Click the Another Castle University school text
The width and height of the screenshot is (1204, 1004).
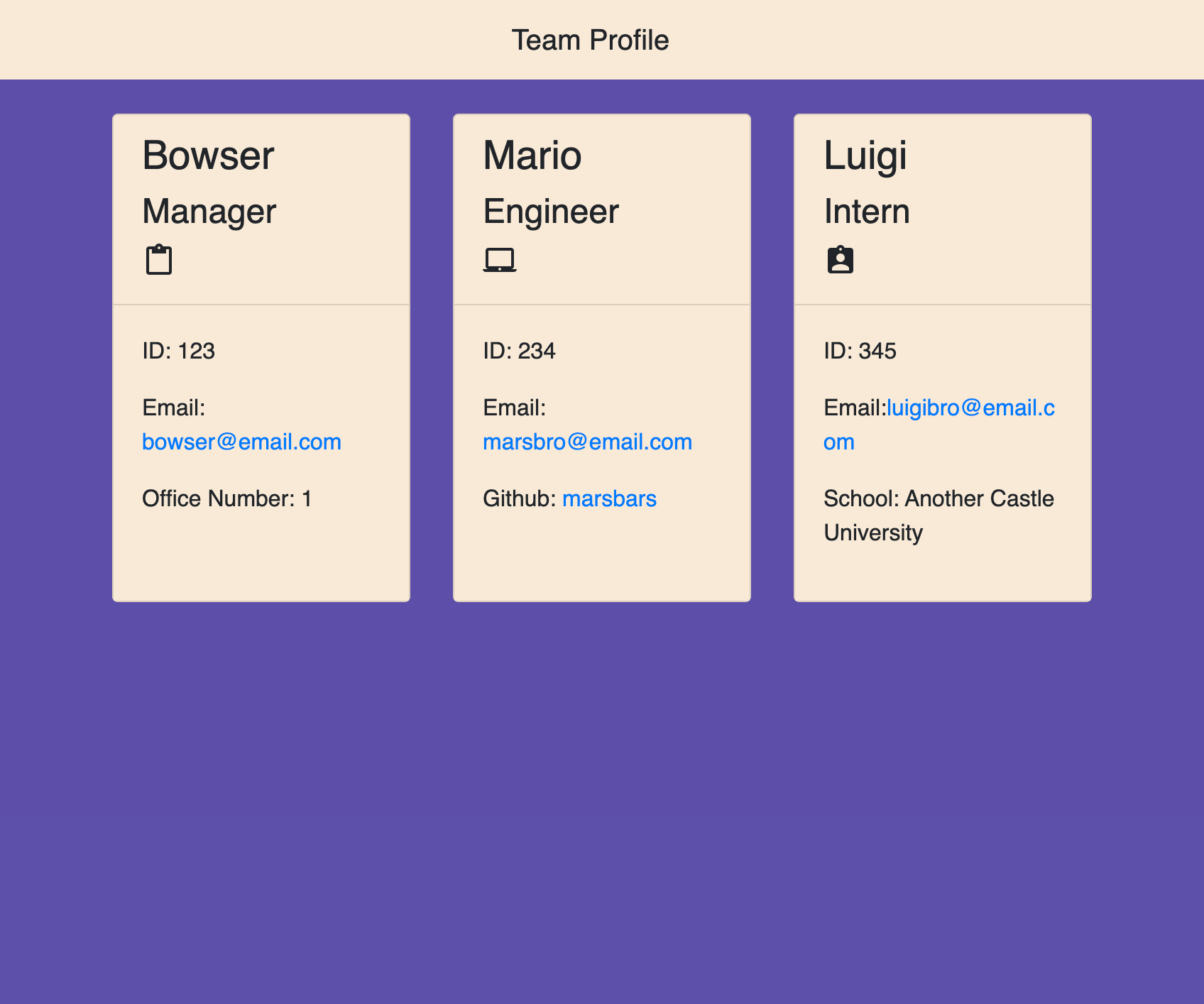[x=938, y=515]
